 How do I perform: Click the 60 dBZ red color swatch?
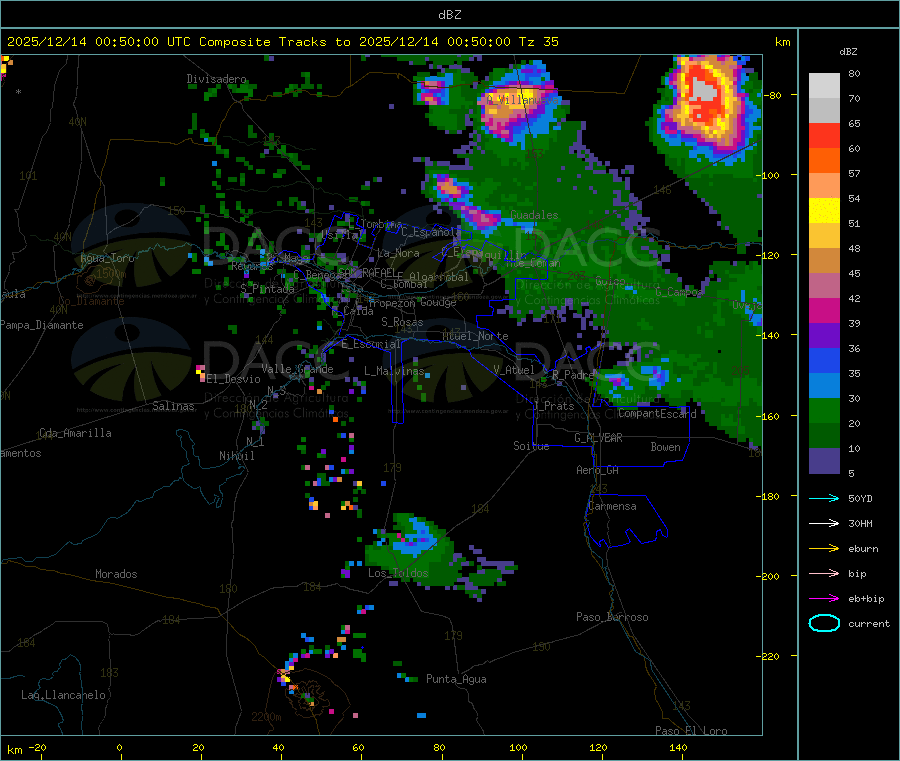pos(824,135)
